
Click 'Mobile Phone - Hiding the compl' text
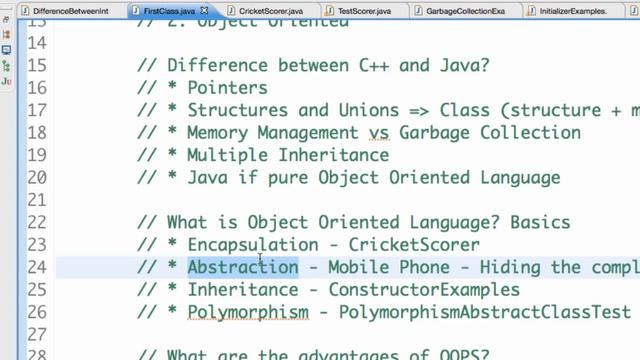click(484, 267)
